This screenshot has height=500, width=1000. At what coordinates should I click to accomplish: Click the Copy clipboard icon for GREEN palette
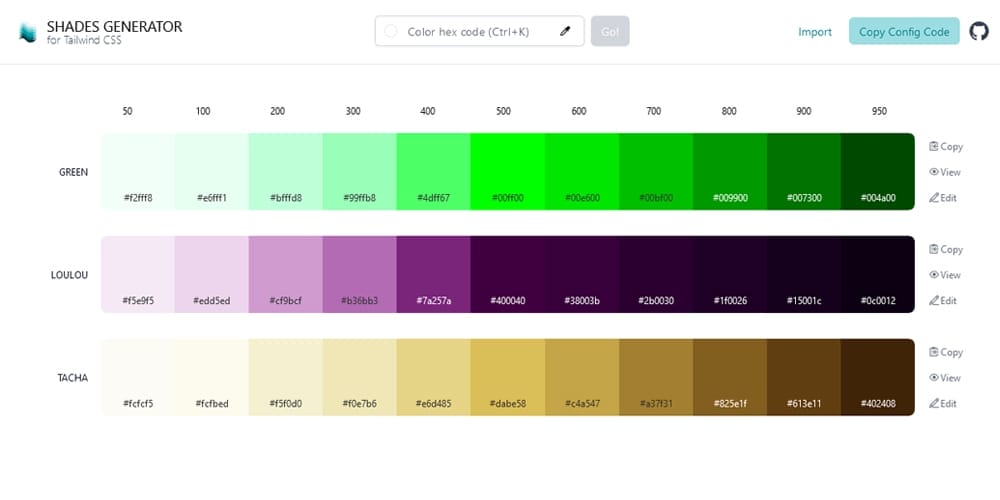pyautogui.click(x=934, y=146)
